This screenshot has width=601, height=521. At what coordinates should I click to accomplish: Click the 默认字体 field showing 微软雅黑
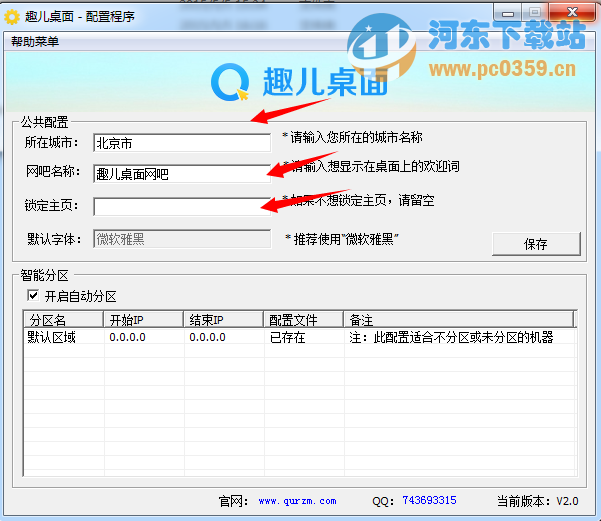coord(182,239)
